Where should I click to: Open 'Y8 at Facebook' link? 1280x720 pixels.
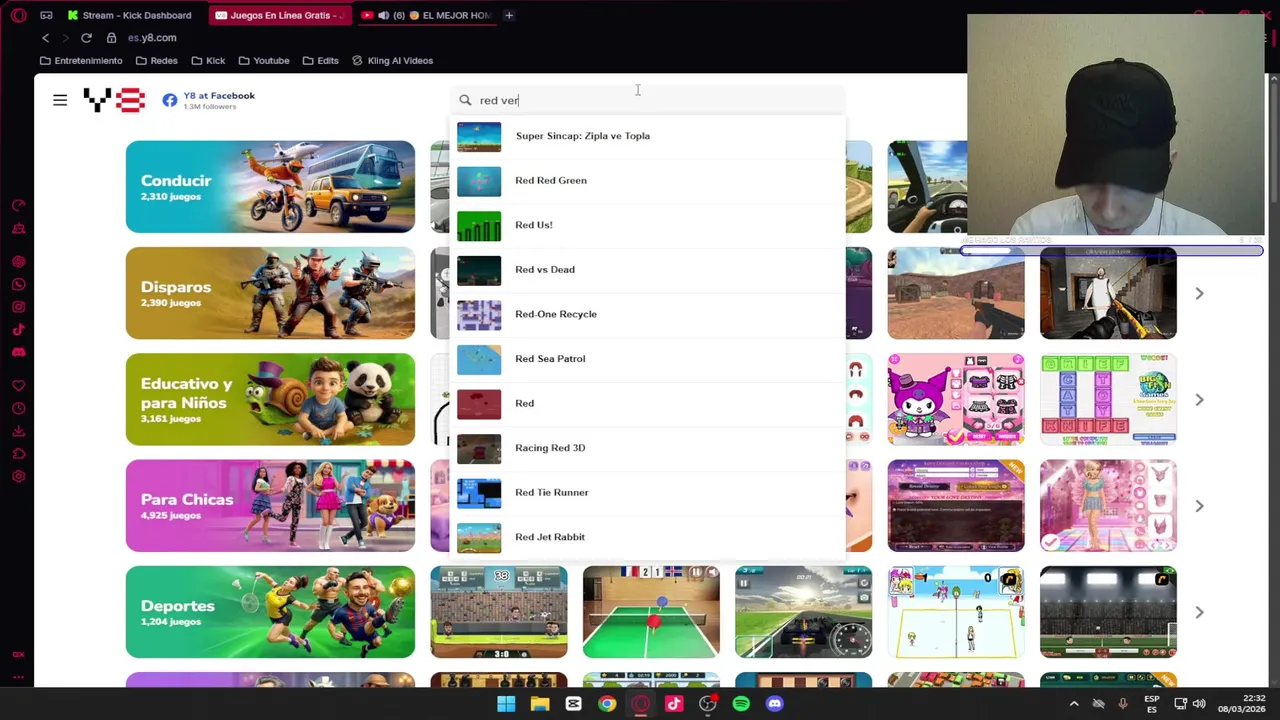pos(219,96)
